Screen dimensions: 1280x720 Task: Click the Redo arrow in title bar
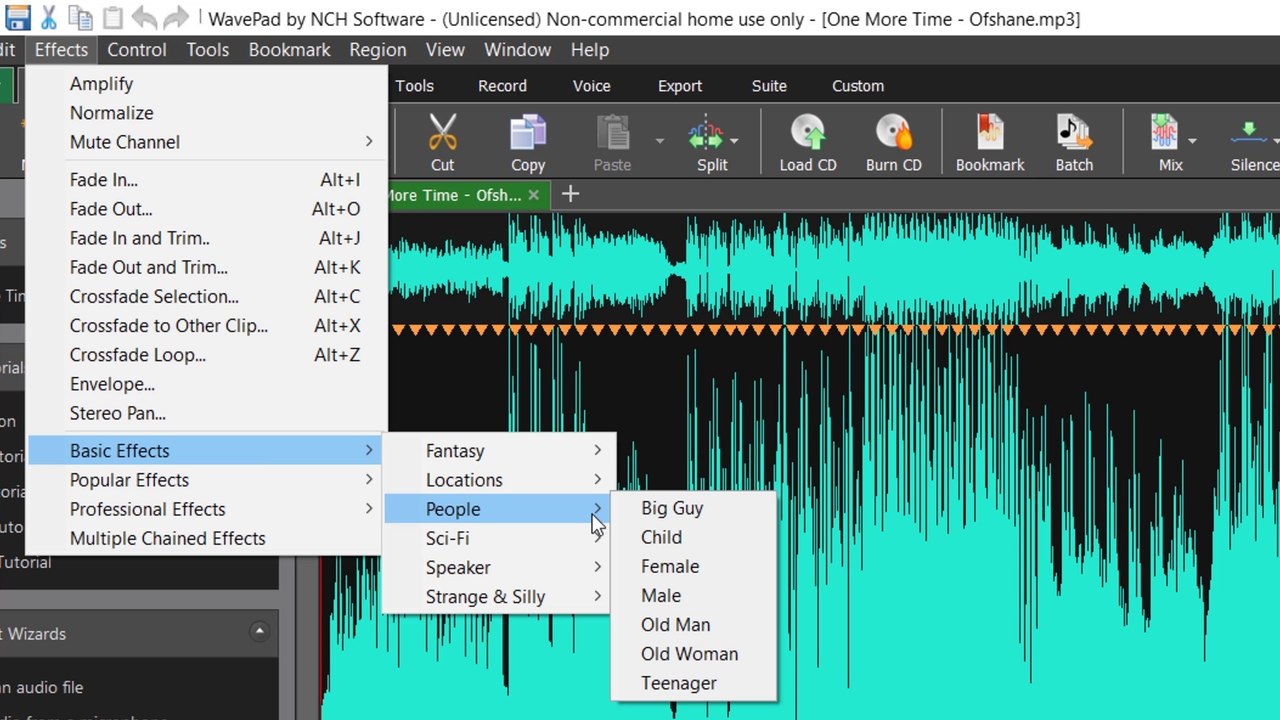click(176, 18)
